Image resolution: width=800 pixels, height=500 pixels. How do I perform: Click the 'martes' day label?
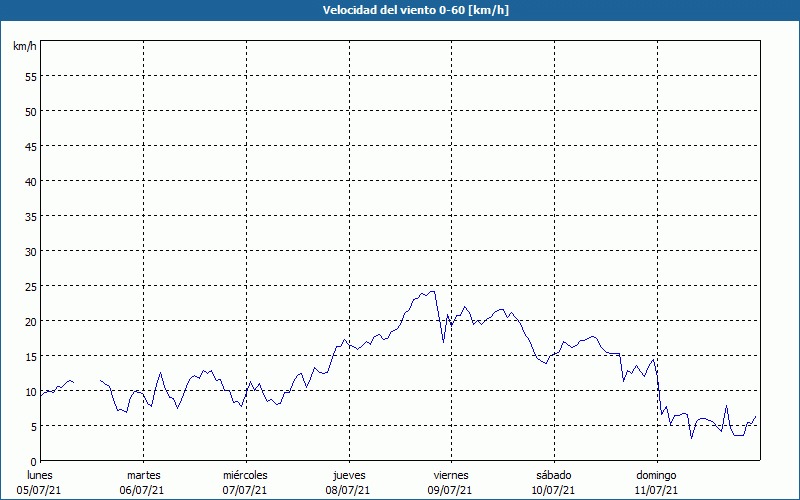pos(144,475)
